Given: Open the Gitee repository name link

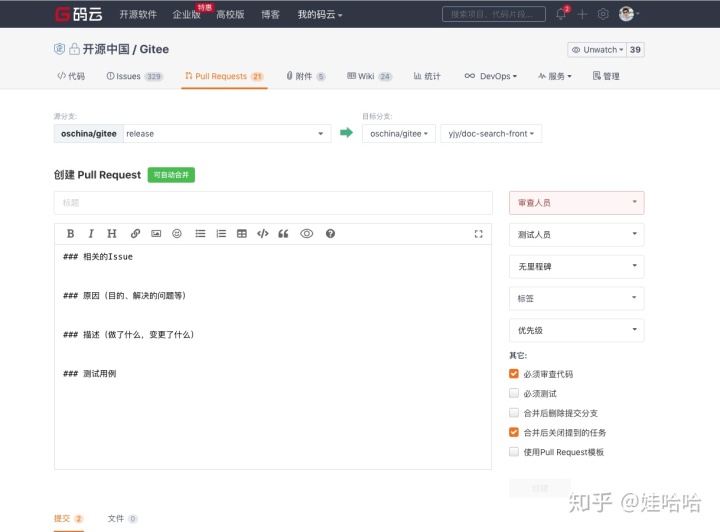Looking at the screenshot, I should point(154,49).
